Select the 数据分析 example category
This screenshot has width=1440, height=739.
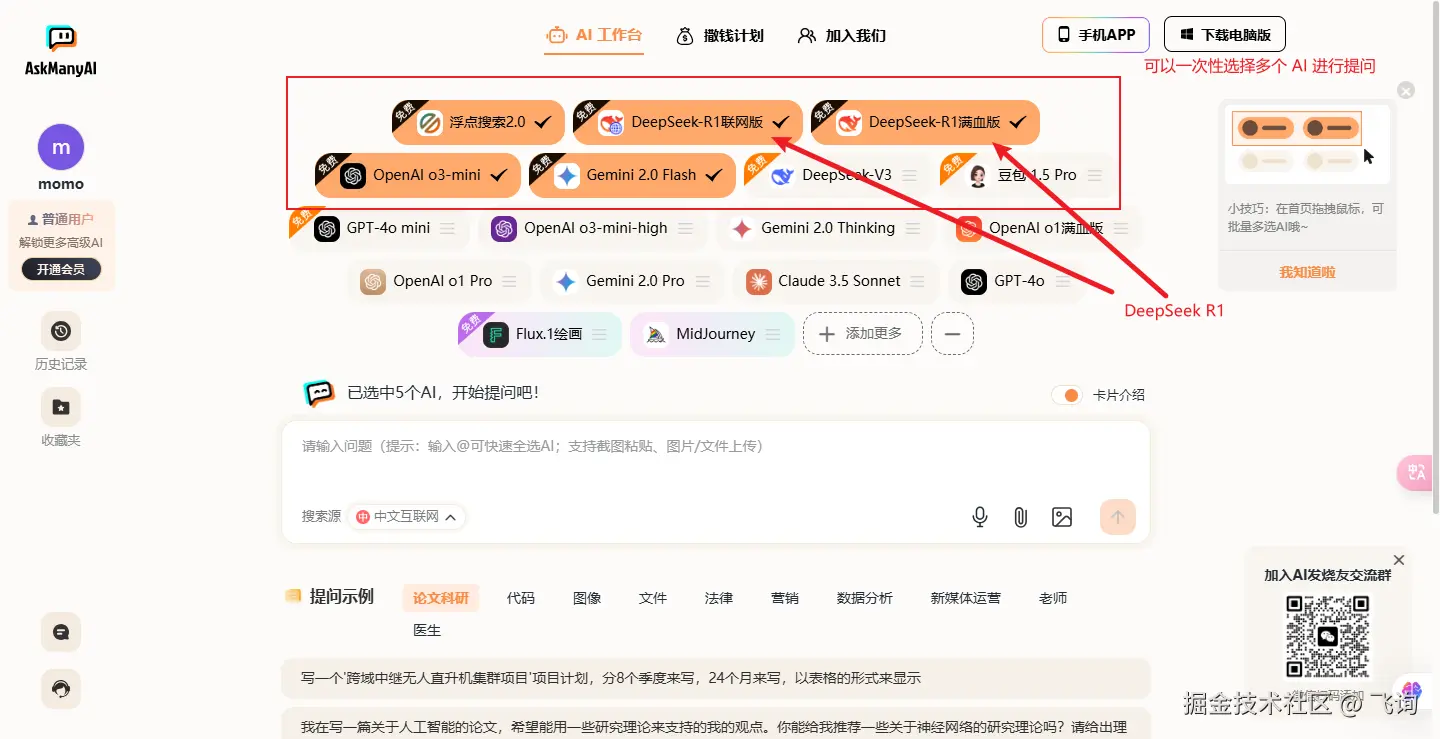pos(864,598)
